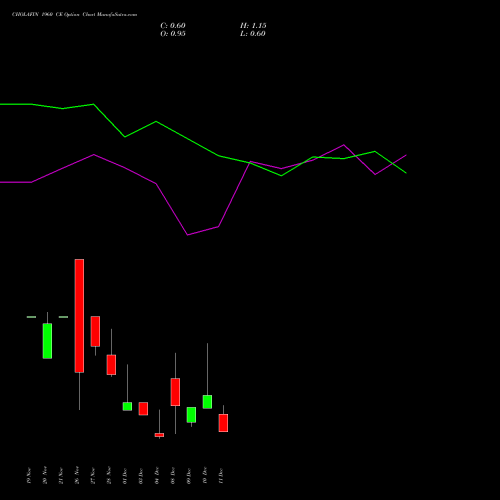Image resolution: width=500 pixels, height=500 pixels.
Task: Click the green dash marker above 21 Nov
Action: pyautogui.click(x=63, y=317)
